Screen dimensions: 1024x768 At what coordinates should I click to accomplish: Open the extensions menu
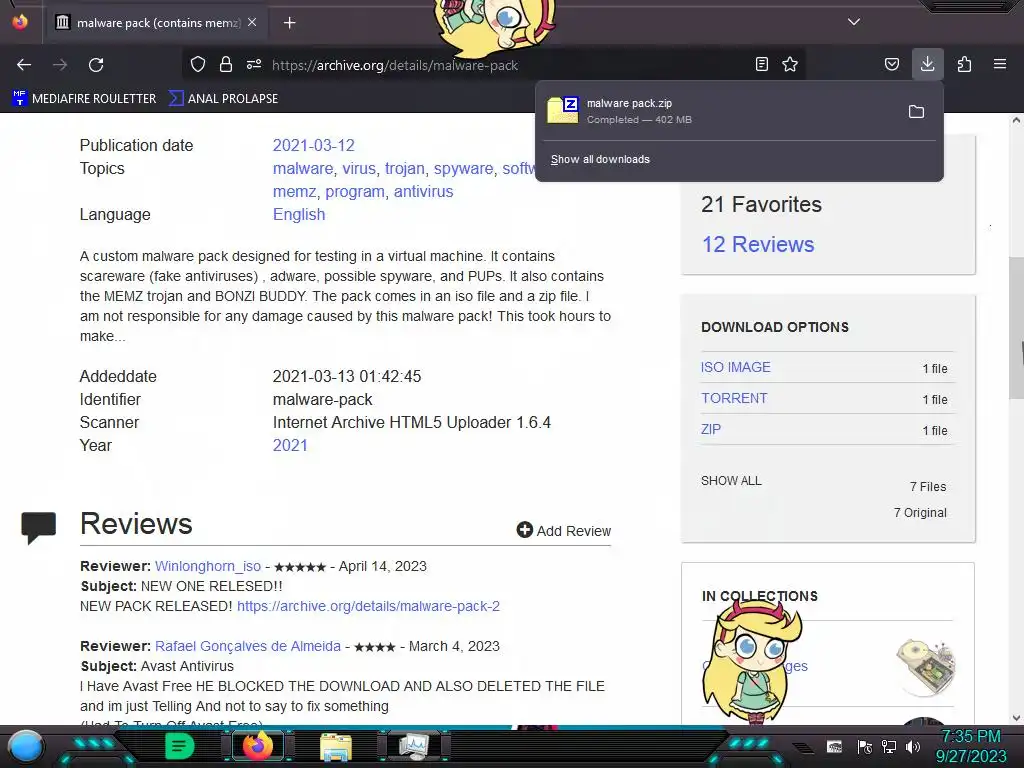tap(964, 64)
